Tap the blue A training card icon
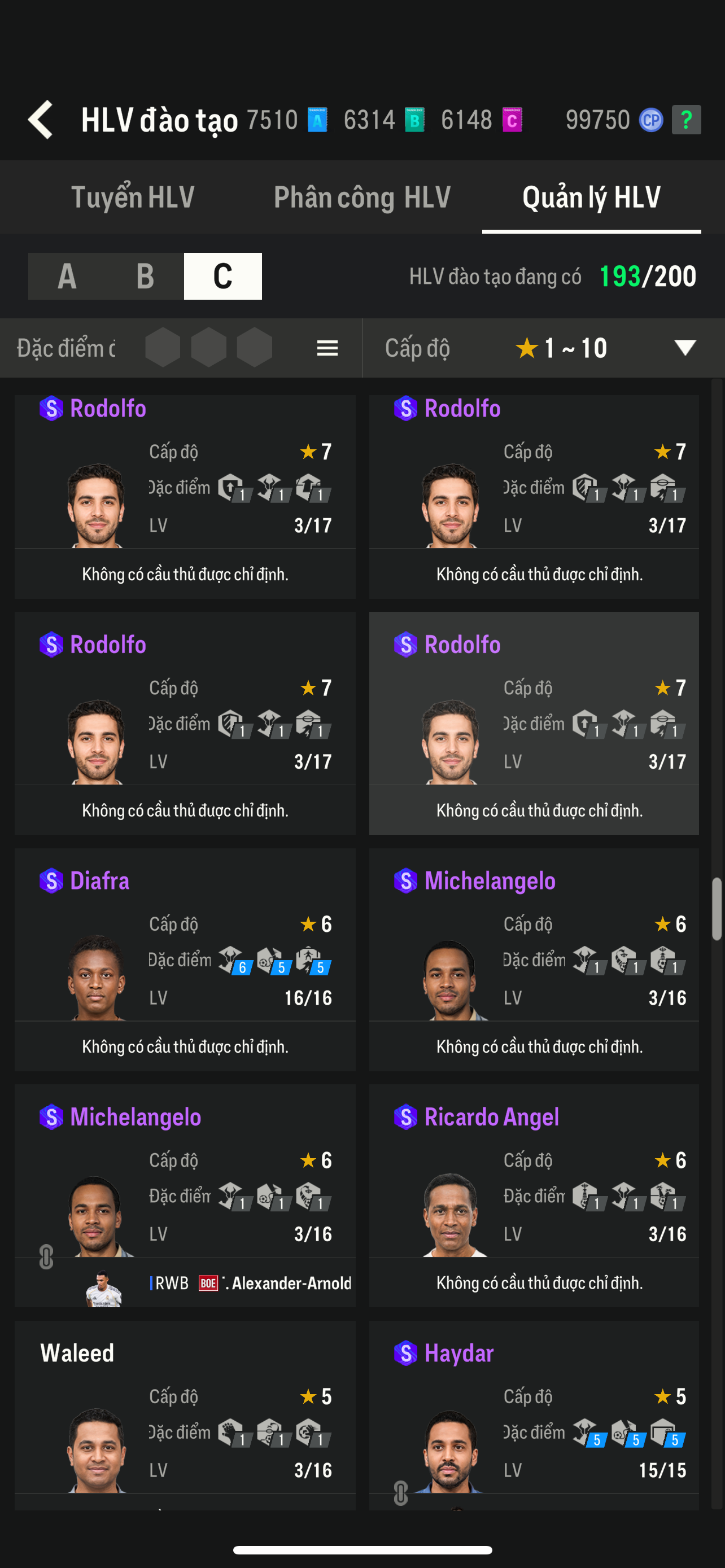 pos(317,119)
